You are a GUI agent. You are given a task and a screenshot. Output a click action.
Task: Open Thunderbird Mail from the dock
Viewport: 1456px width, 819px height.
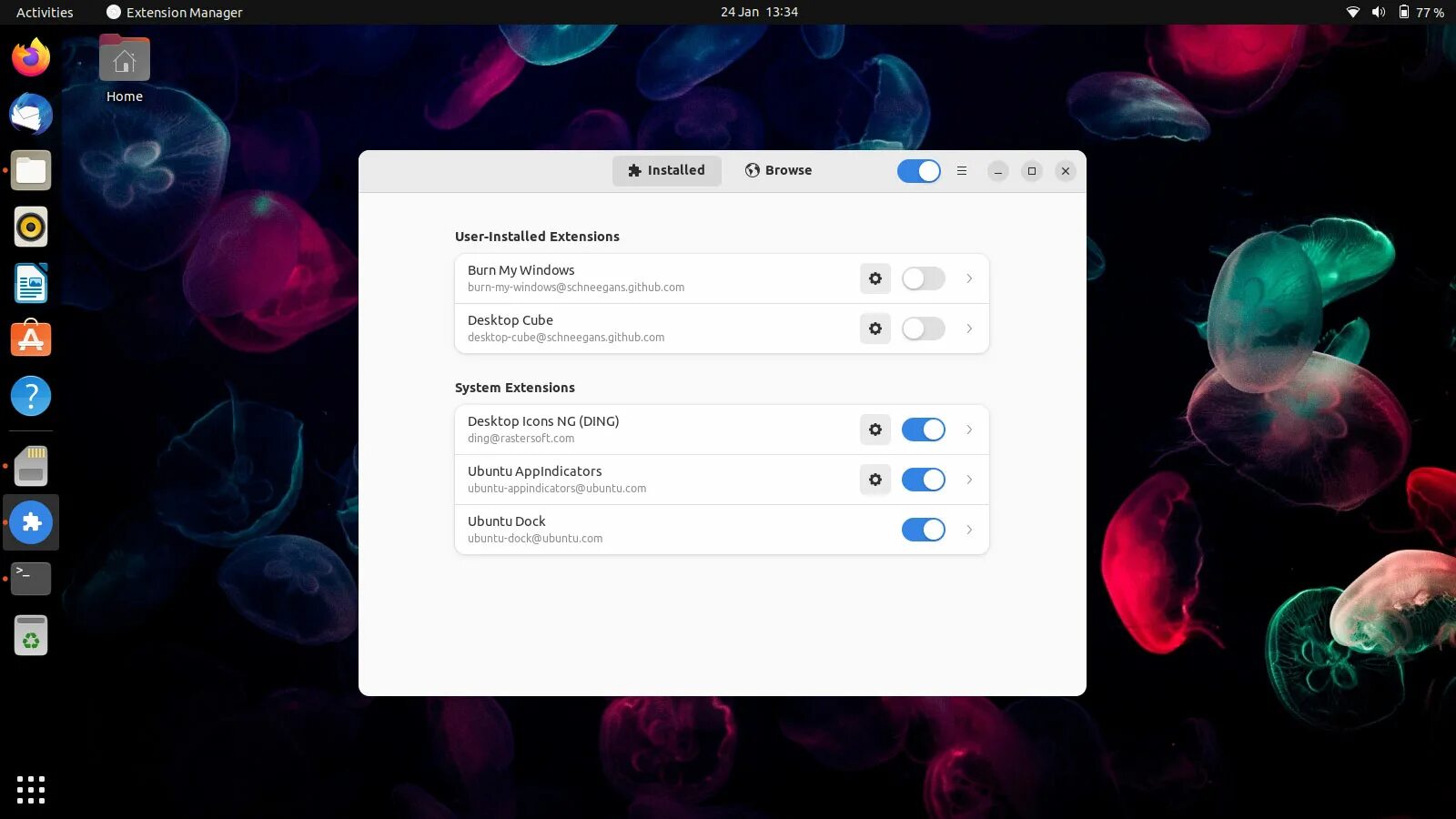click(31, 115)
